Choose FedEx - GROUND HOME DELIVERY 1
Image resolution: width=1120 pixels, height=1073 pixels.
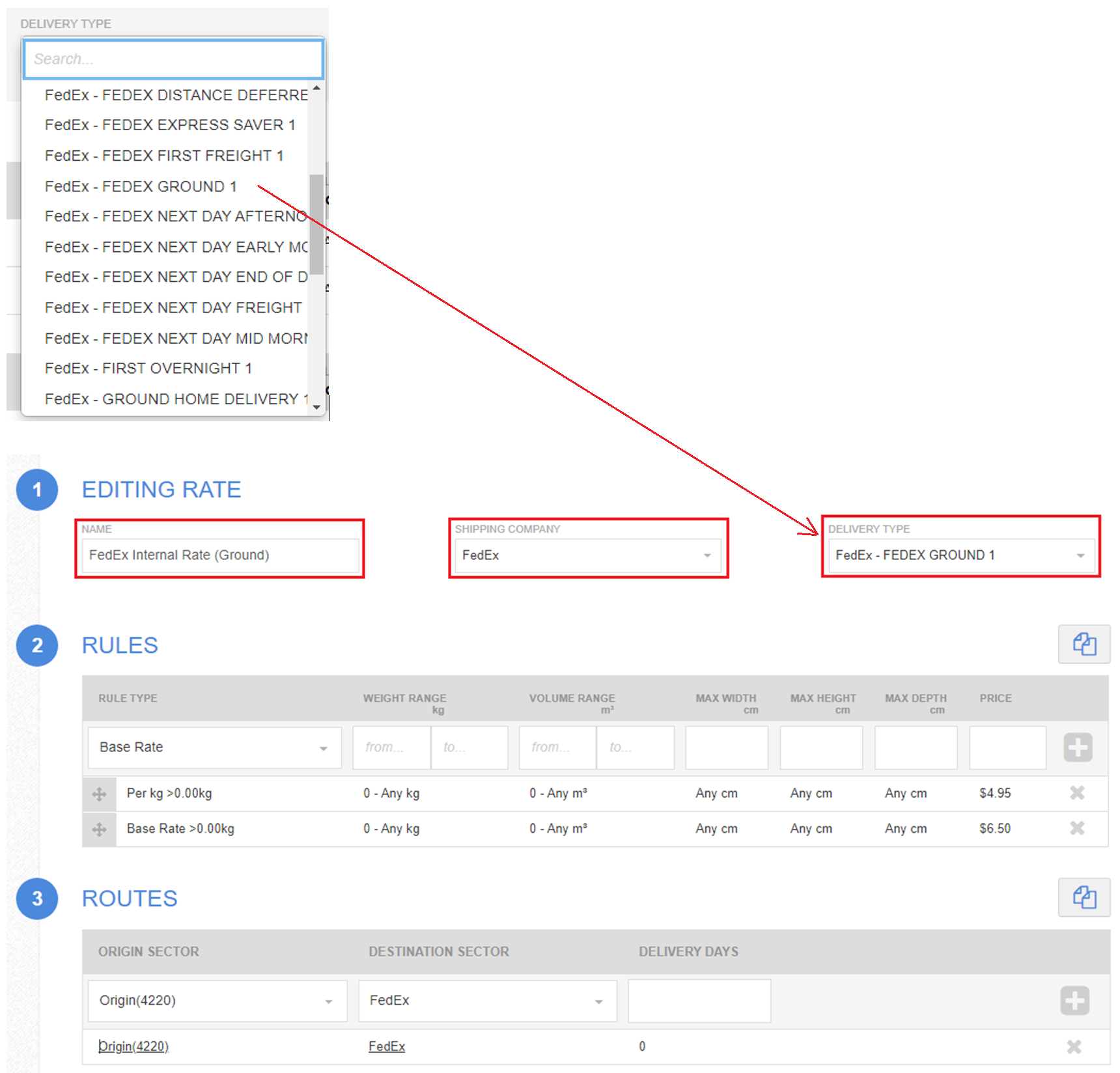click(x=176, y=398)
